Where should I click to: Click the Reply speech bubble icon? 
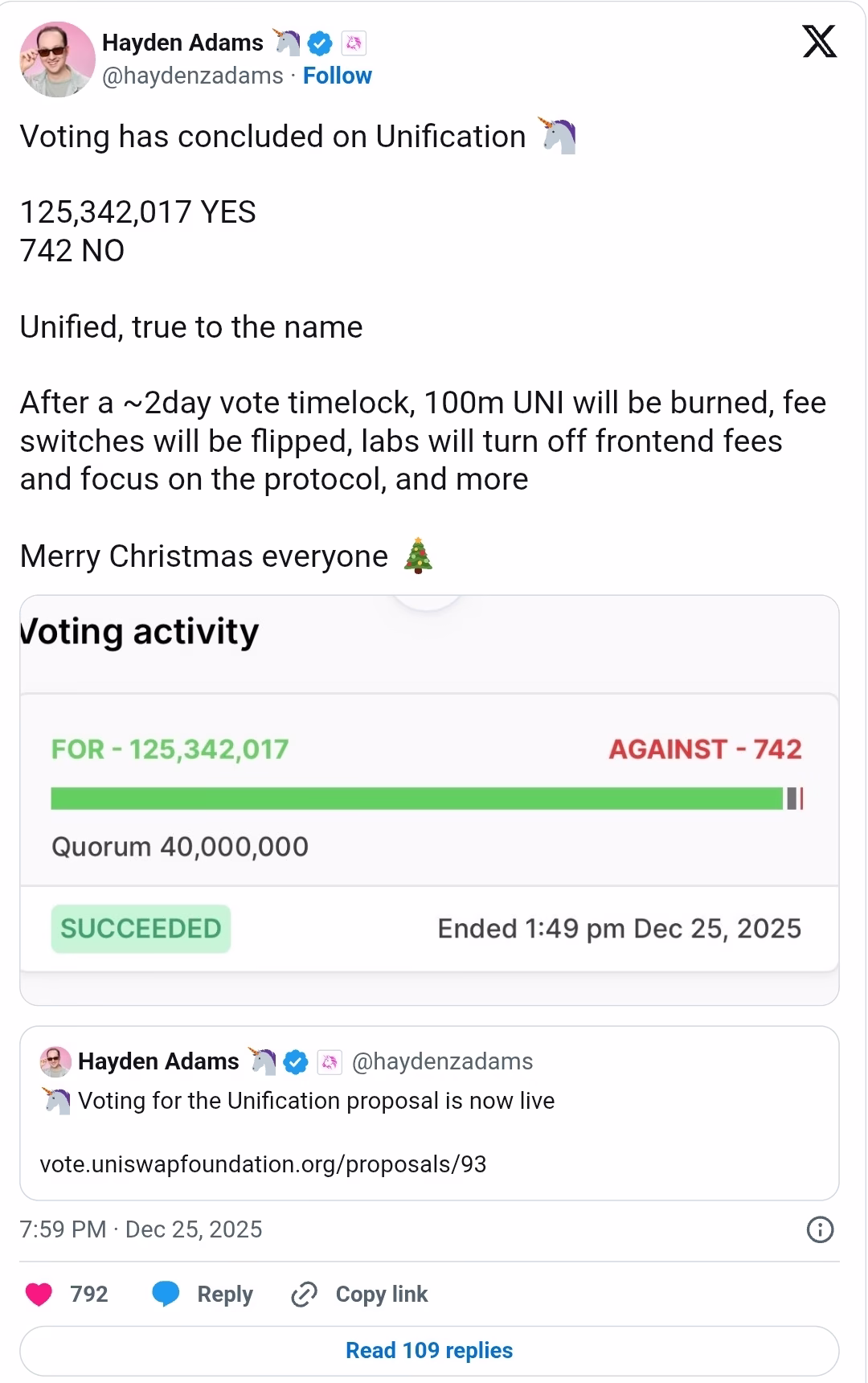tap(166, 1294)
